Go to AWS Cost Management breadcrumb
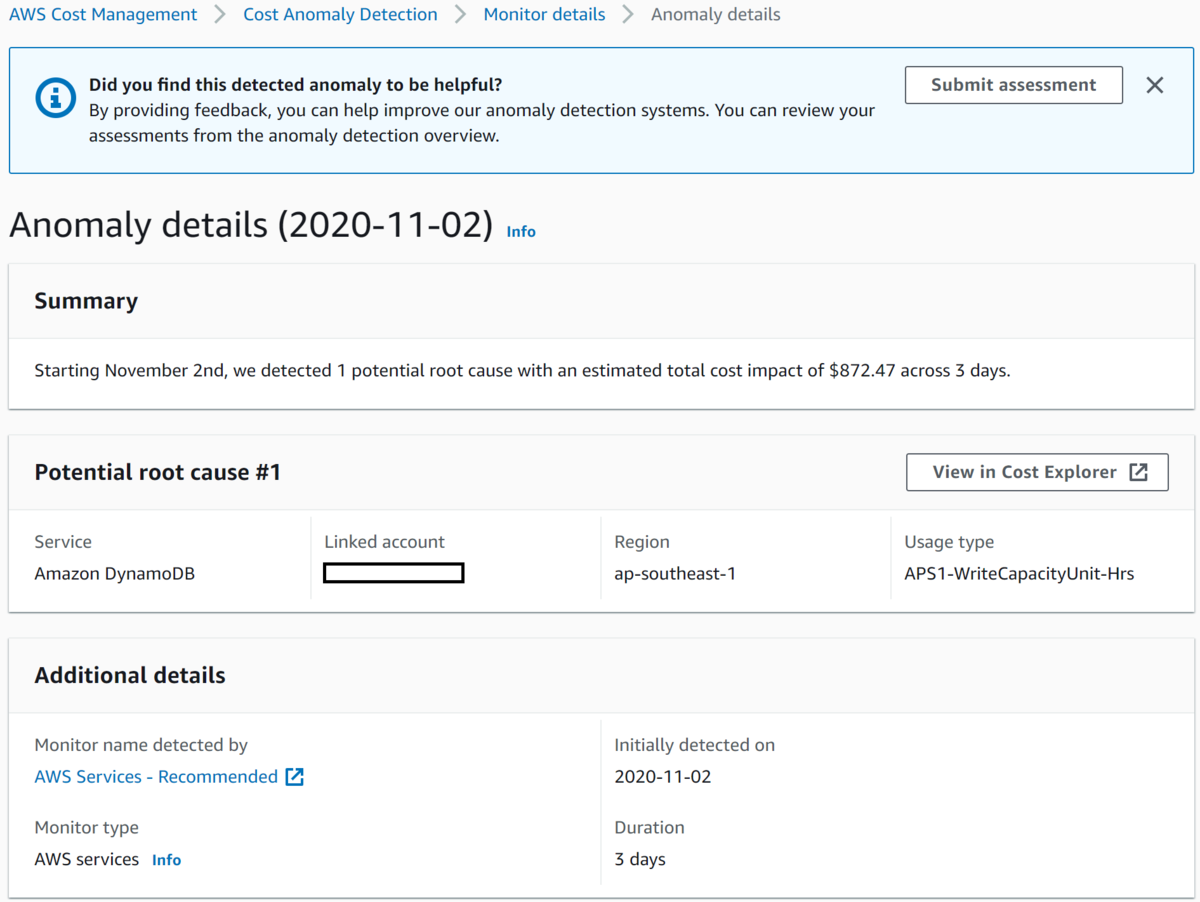Image resolution: width=1200 pixels, height=902 pixels. [103, 15]
